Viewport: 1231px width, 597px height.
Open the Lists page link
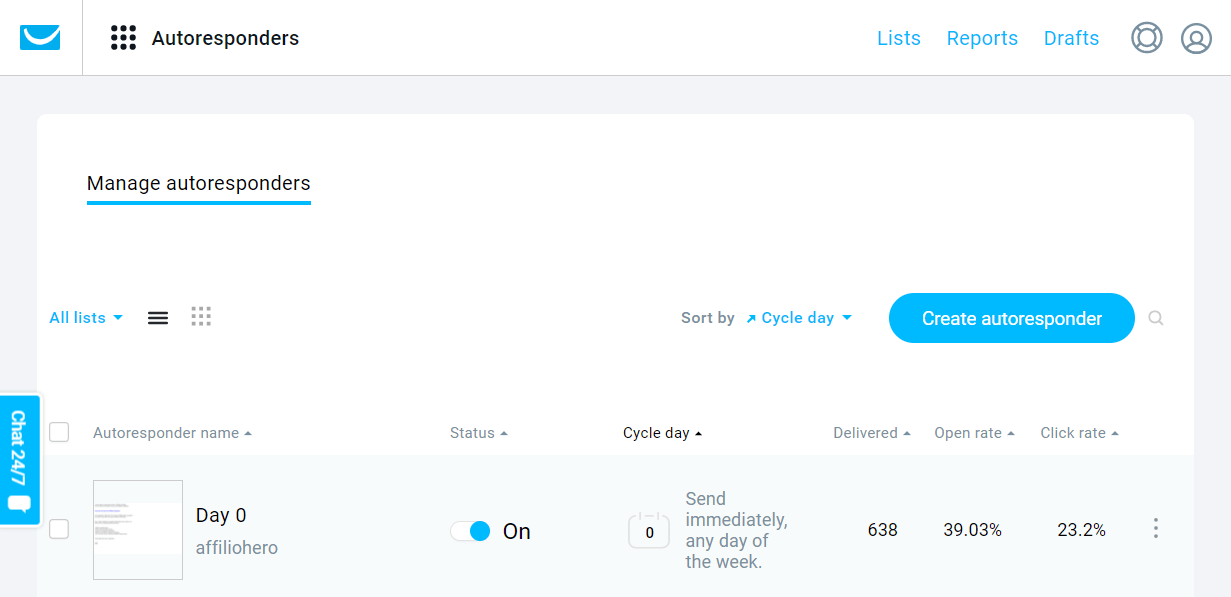(898, 38)
